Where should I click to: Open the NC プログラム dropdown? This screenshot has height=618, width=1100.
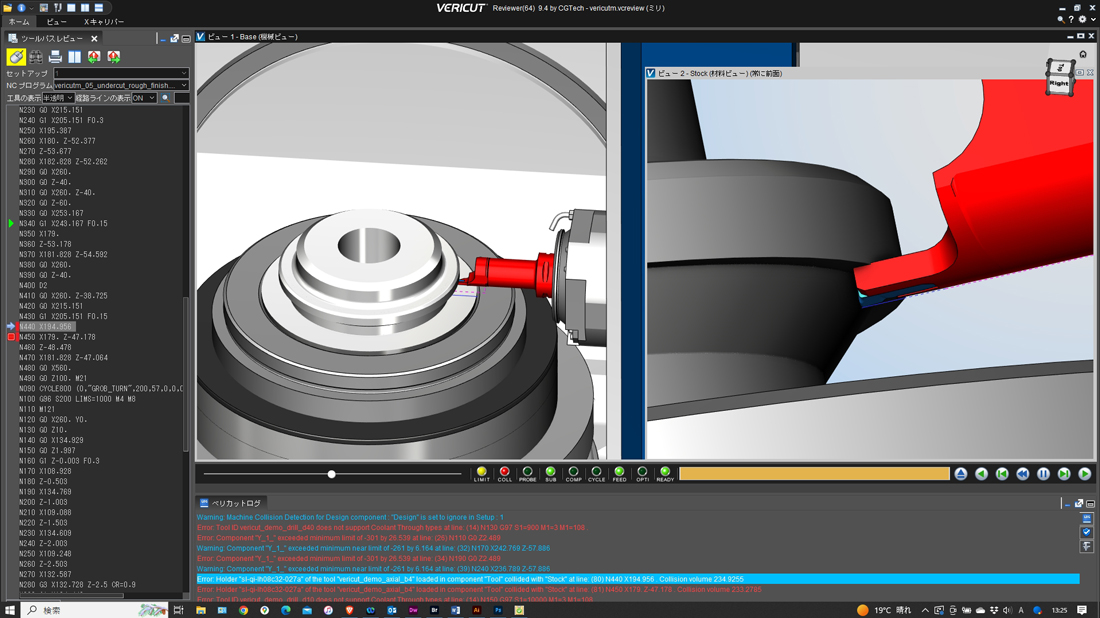click(x=121, y=85)
